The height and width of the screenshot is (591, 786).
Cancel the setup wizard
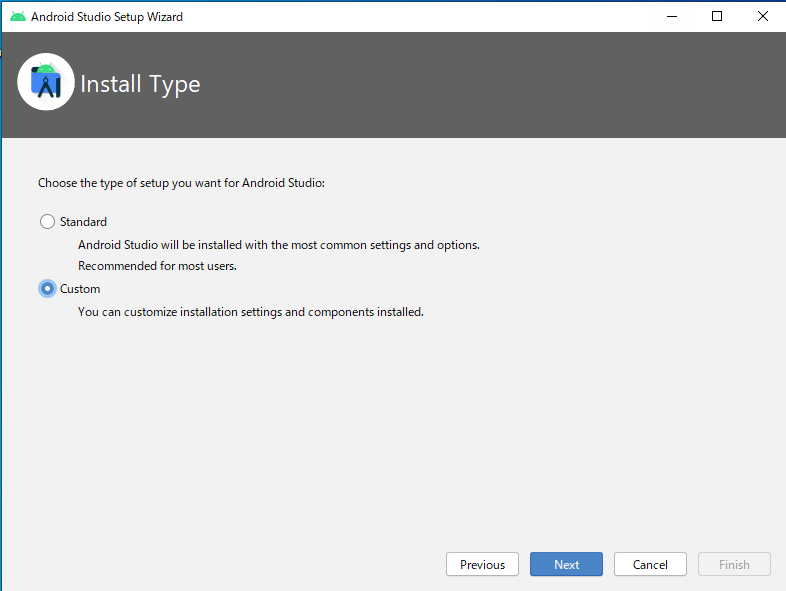point(650,564)
